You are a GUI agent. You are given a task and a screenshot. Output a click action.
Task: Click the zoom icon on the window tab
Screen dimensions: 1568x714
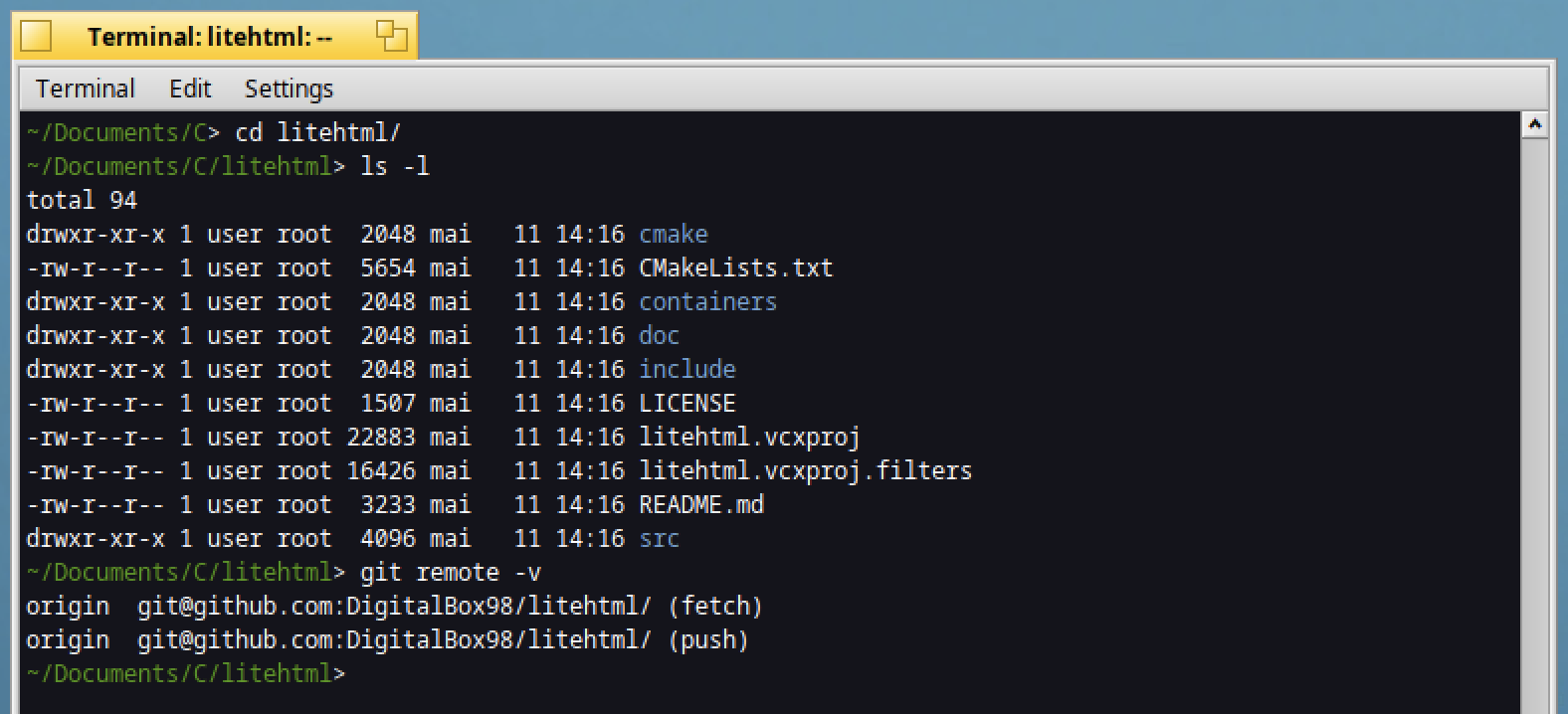point(392,36)
